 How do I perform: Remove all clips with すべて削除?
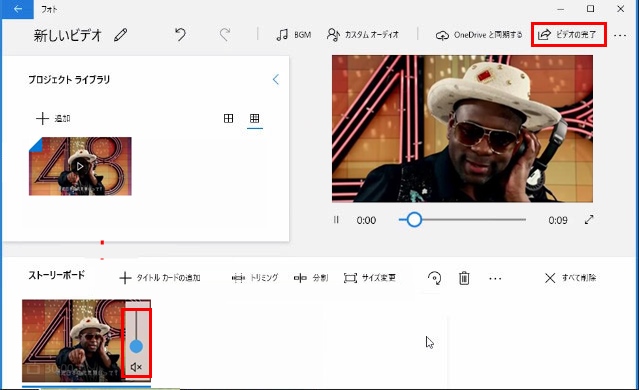pos(570,278)
